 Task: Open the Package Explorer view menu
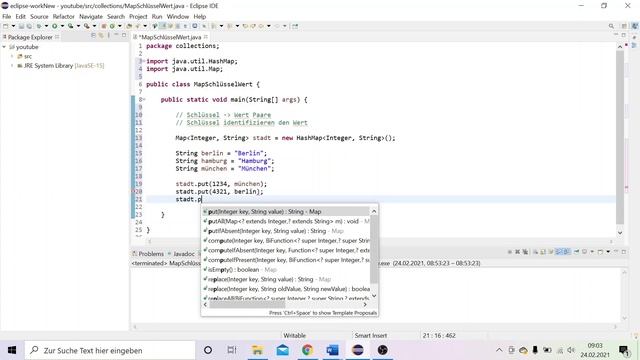pos(109,36)
